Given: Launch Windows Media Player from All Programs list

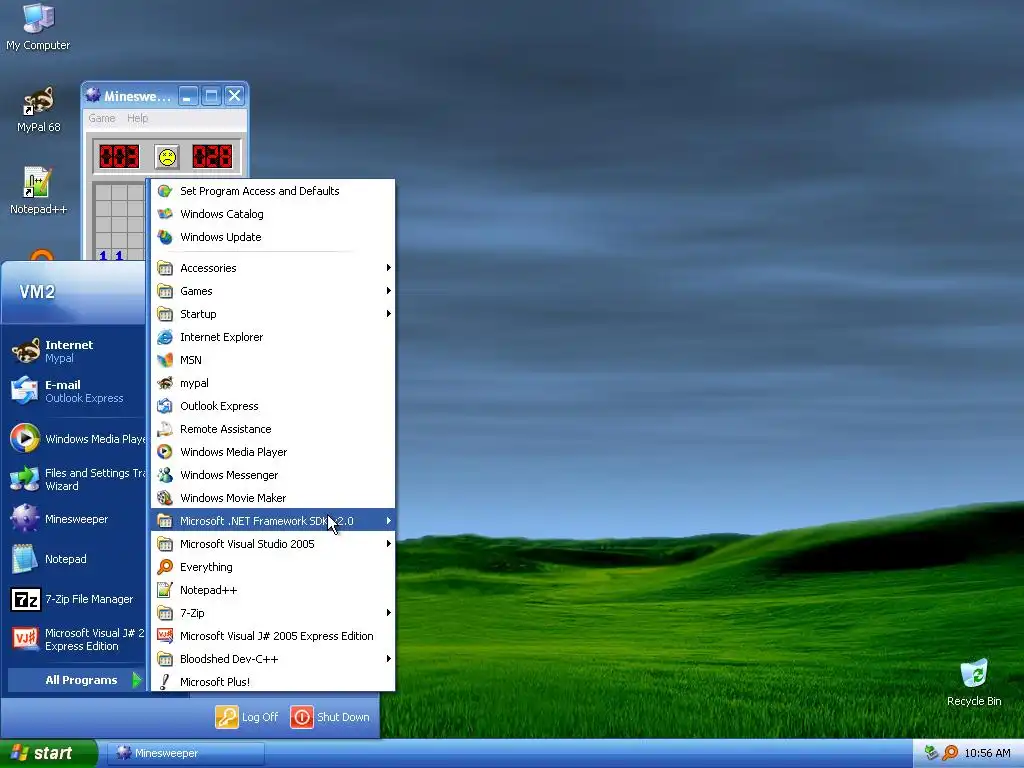Looking at the screenshot, I should pos(273,452).
